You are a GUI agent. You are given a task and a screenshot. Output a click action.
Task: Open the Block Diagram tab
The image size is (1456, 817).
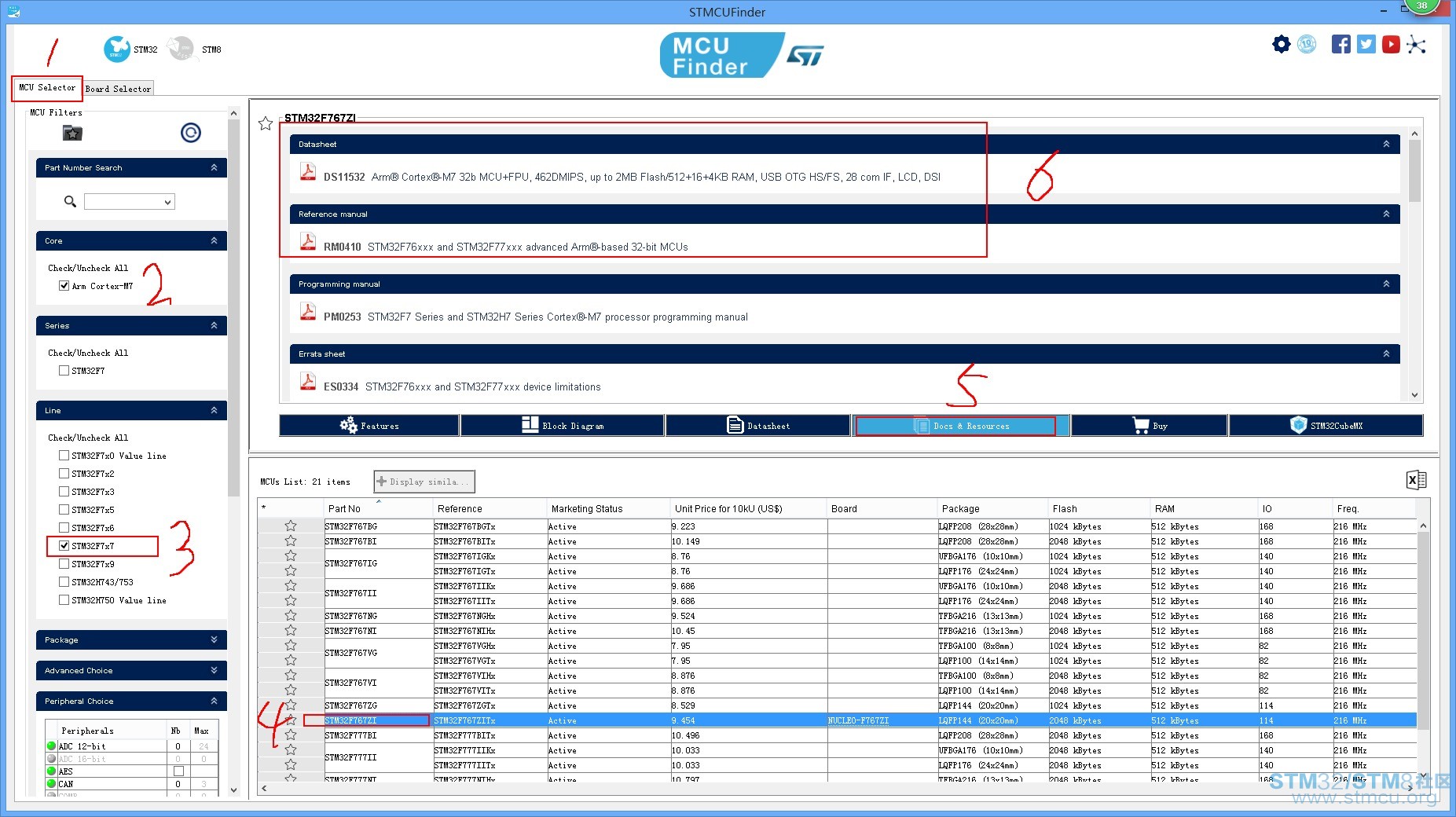click(563, 425)
